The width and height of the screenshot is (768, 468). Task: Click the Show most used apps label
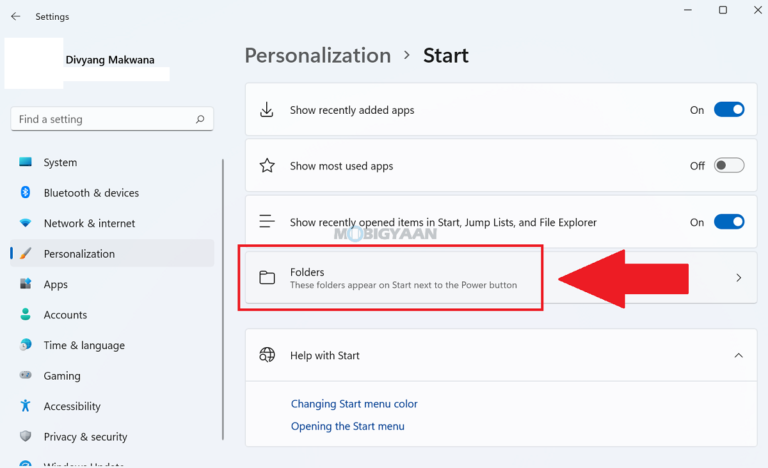(x=341, y=166)
